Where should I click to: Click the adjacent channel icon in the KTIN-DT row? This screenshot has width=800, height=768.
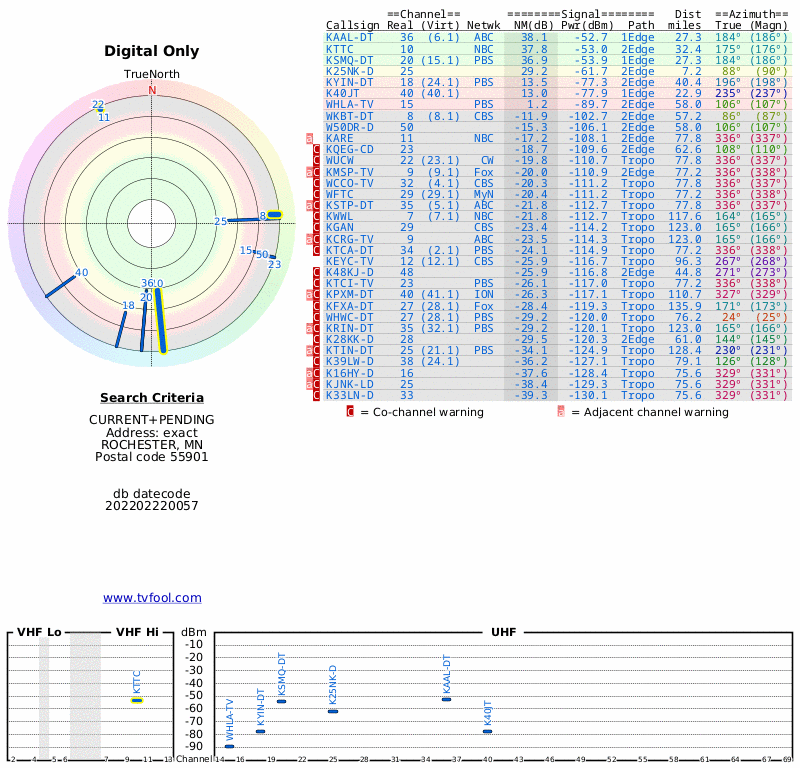coord(309,351)
